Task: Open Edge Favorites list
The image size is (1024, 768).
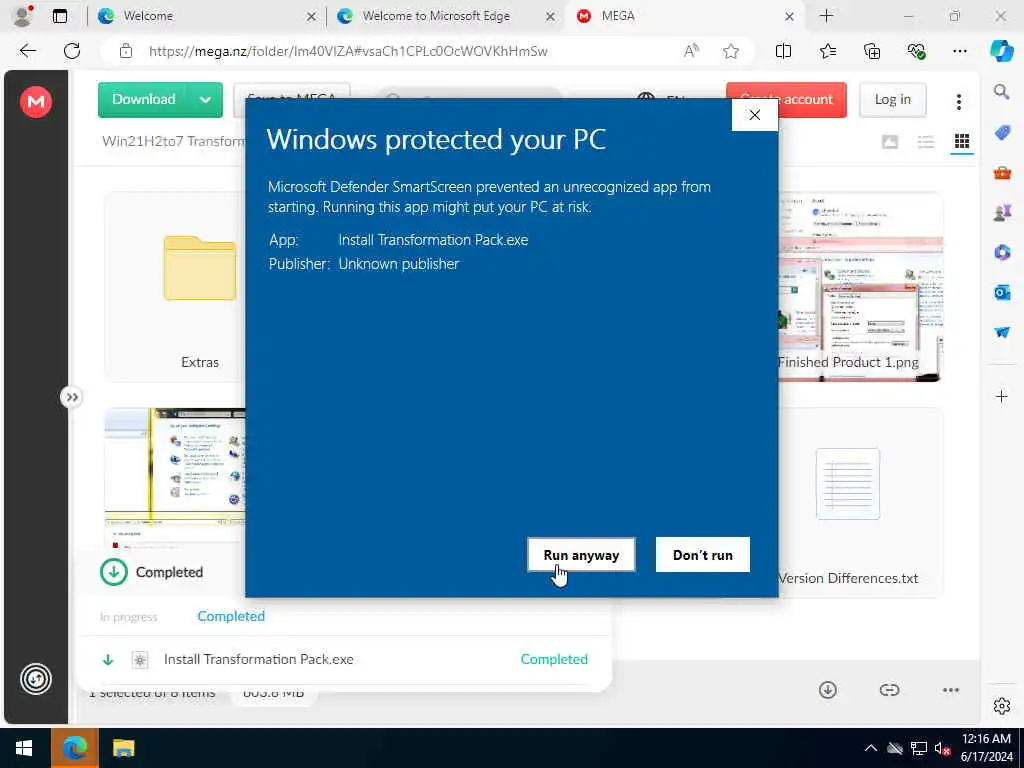Action: (x=827, y=51)
